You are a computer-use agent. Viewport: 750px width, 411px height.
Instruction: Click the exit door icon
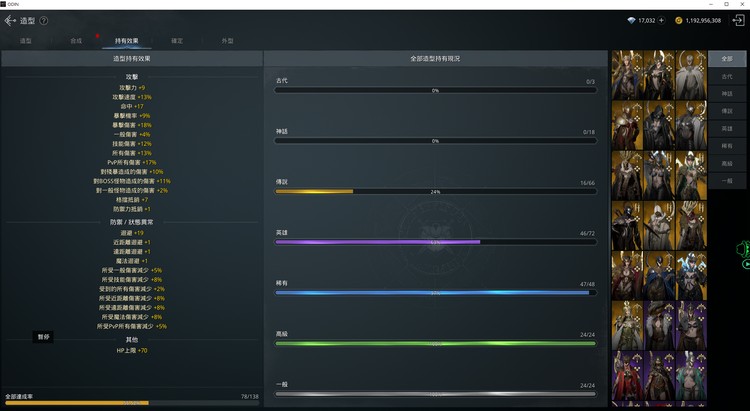point(739,20)
